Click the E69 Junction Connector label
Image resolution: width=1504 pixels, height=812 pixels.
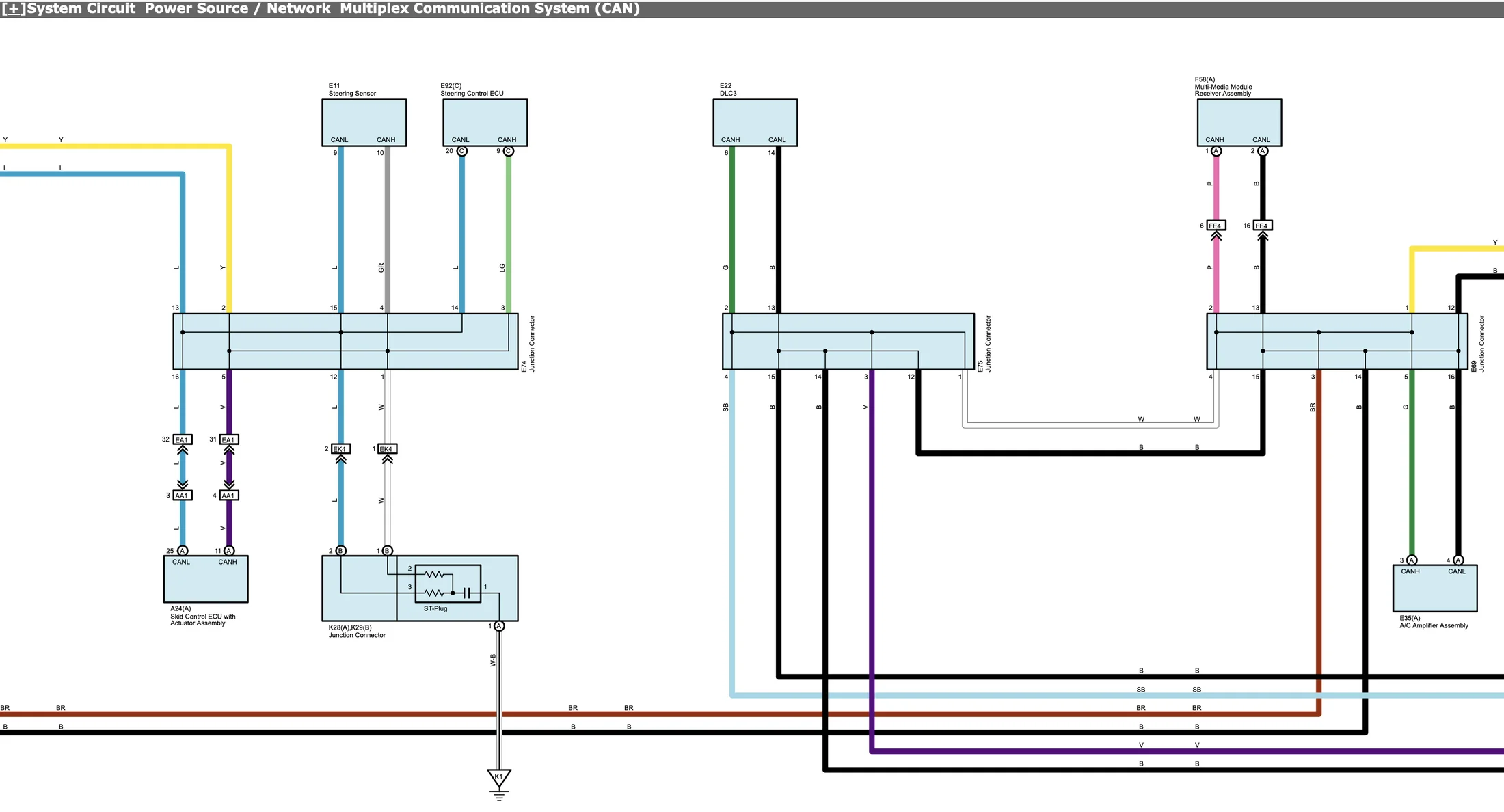click(x=1478, y=344)
